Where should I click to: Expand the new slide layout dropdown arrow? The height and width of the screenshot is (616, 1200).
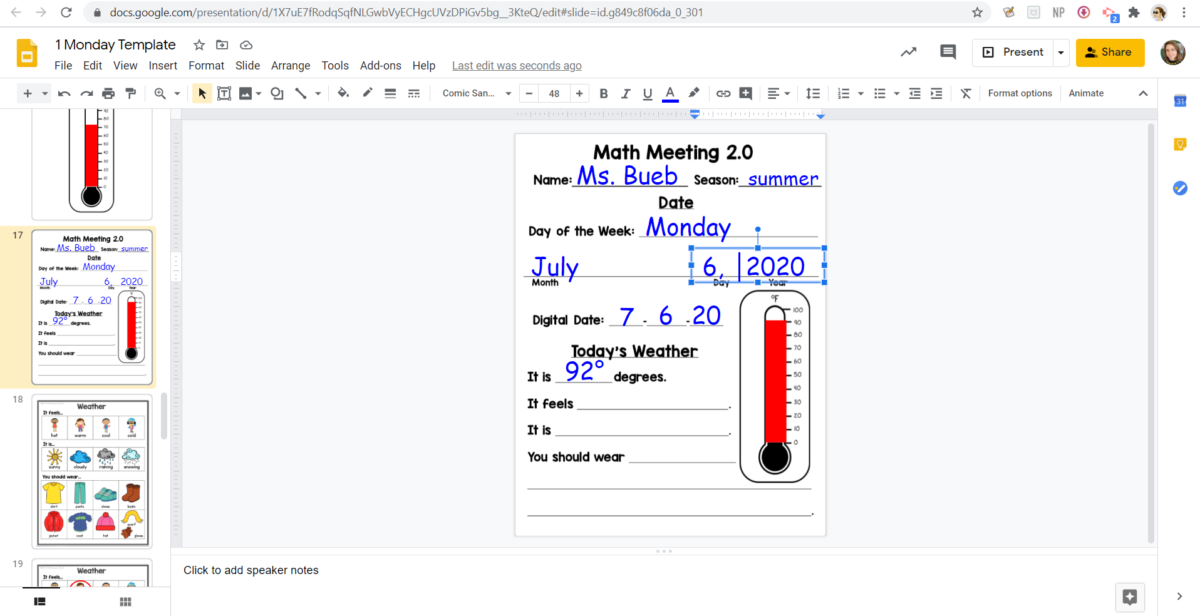pos(45,93)
